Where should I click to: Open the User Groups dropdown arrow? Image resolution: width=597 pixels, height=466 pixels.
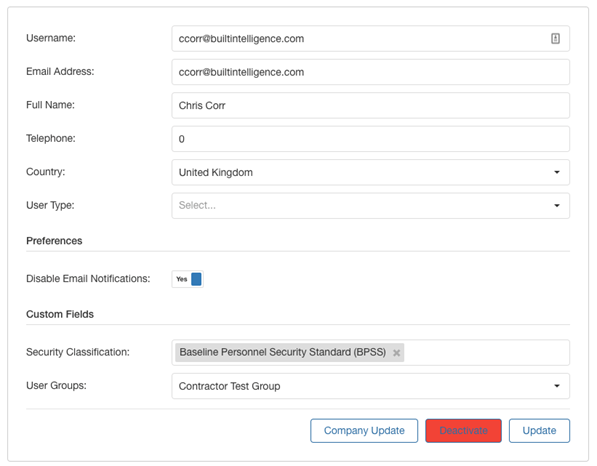point(557,386)
